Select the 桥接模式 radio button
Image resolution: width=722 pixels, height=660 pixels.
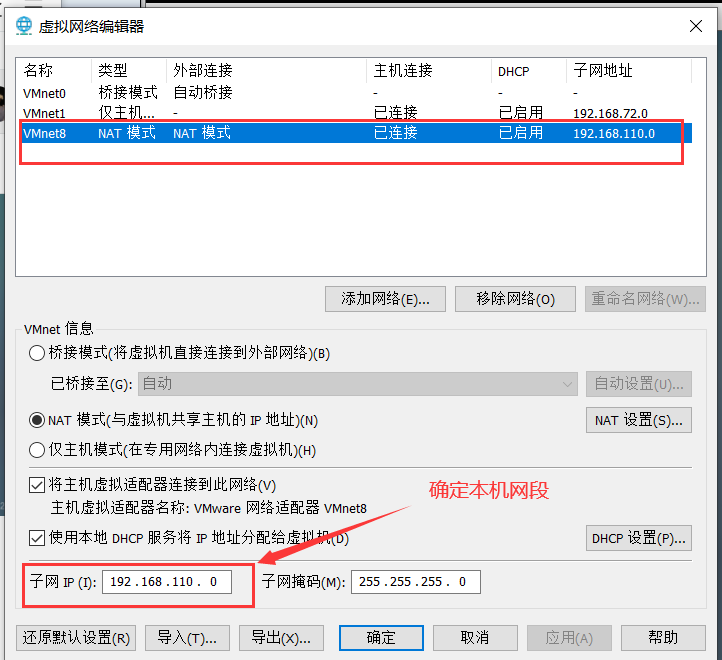(x=37, y=353)
